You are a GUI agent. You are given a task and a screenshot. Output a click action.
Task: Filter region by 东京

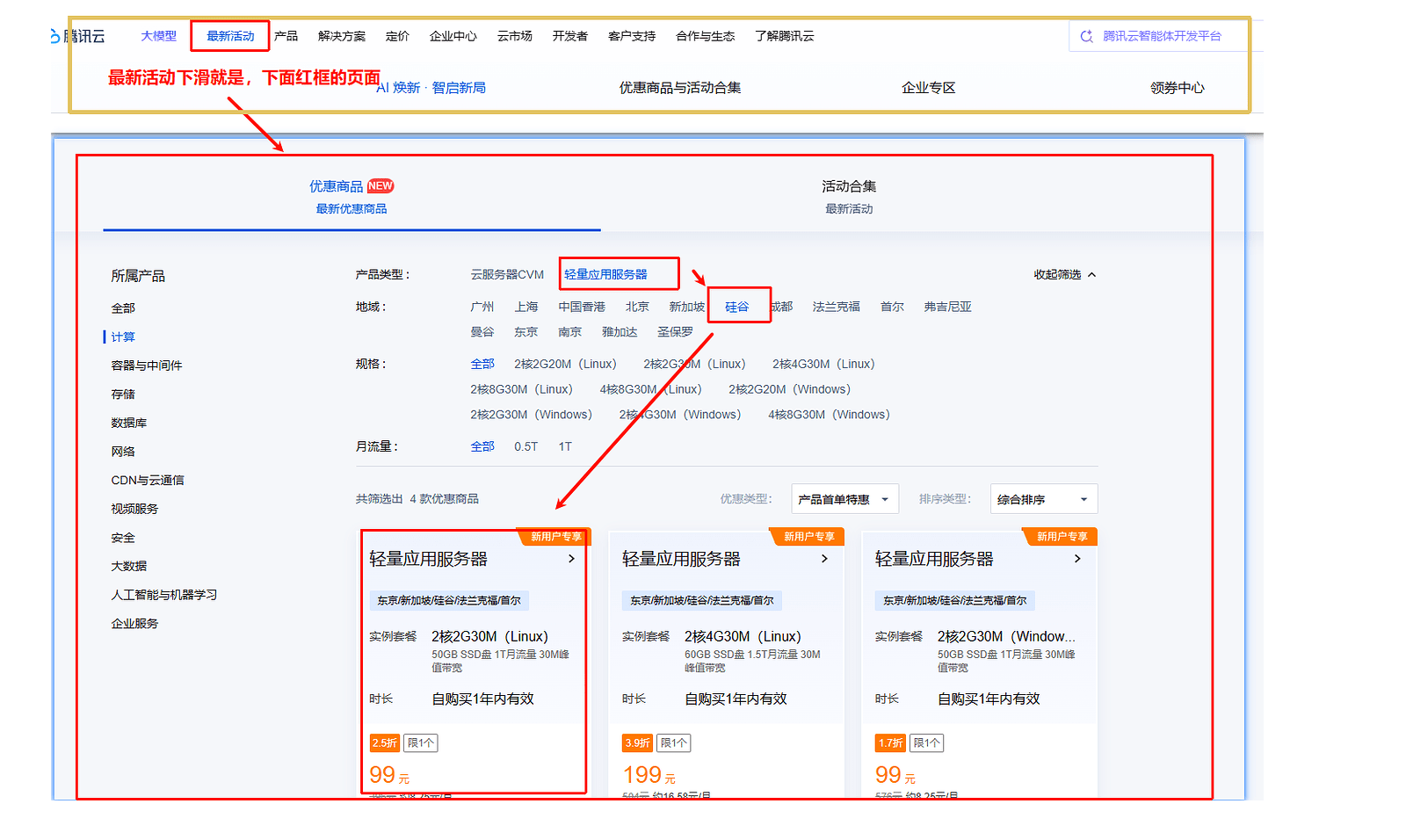point(526,332)
